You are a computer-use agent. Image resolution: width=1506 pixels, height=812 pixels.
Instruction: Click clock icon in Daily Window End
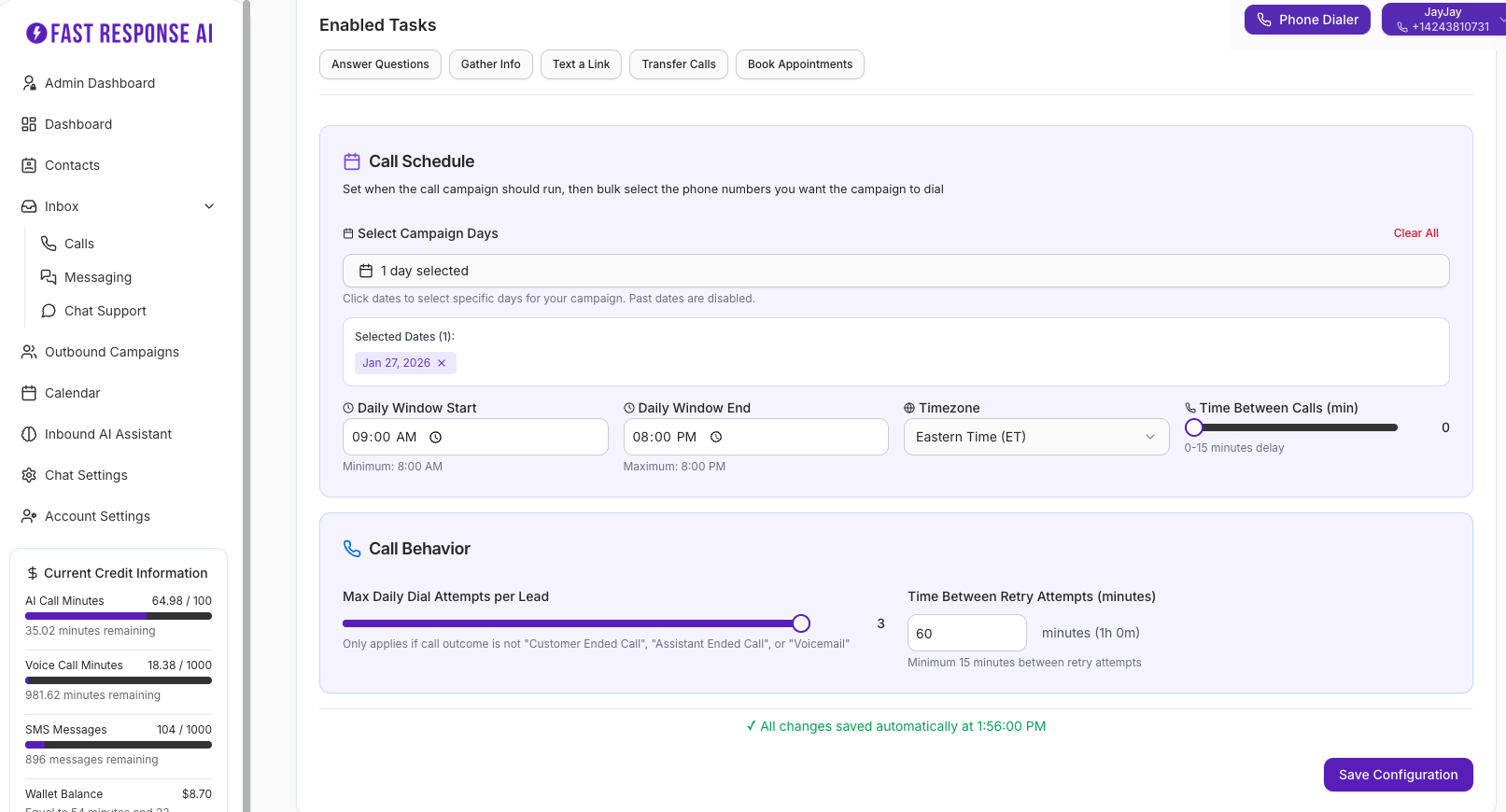pos(716,437)
